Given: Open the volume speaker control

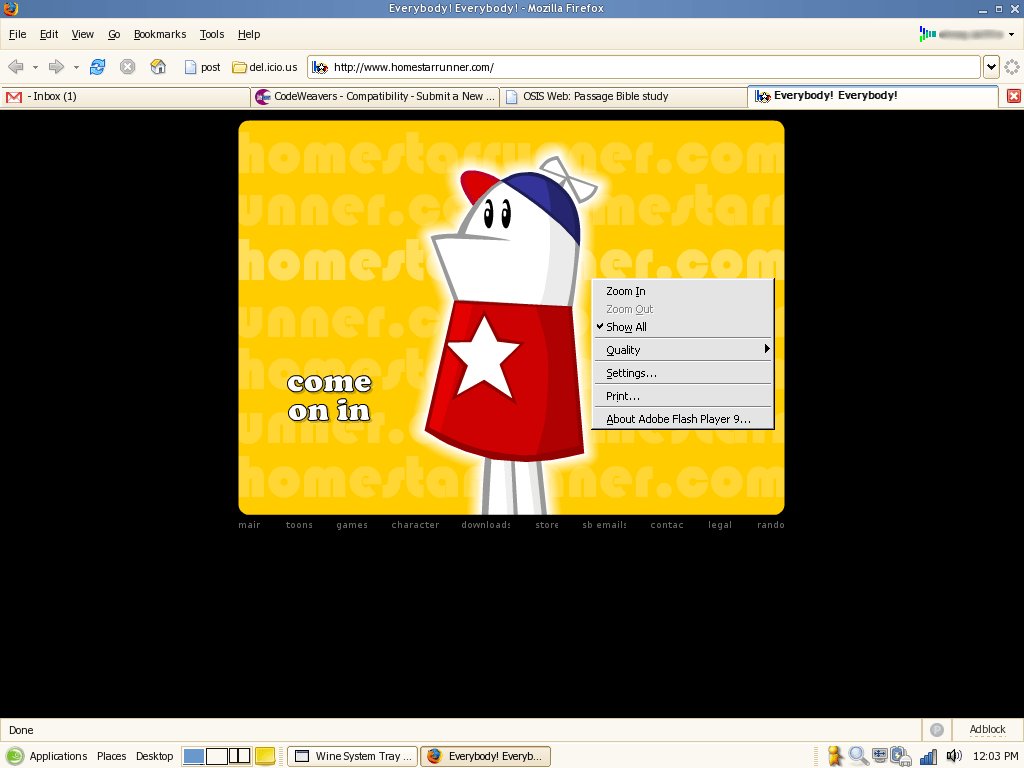Looking at the screenshot, I should pyautogui.click(x=953, y=756).
